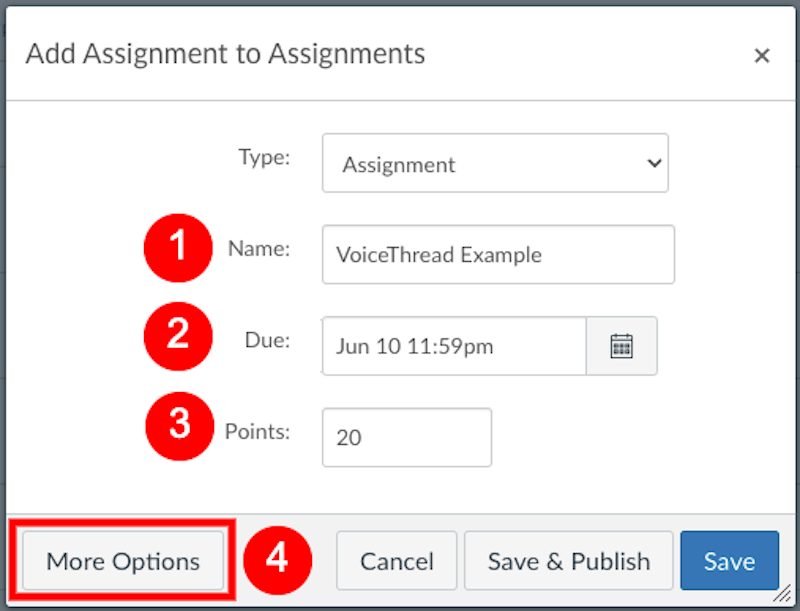Click the 'Name:' label
The height and width of the screenshot is (611, 800).
point(259,249)
